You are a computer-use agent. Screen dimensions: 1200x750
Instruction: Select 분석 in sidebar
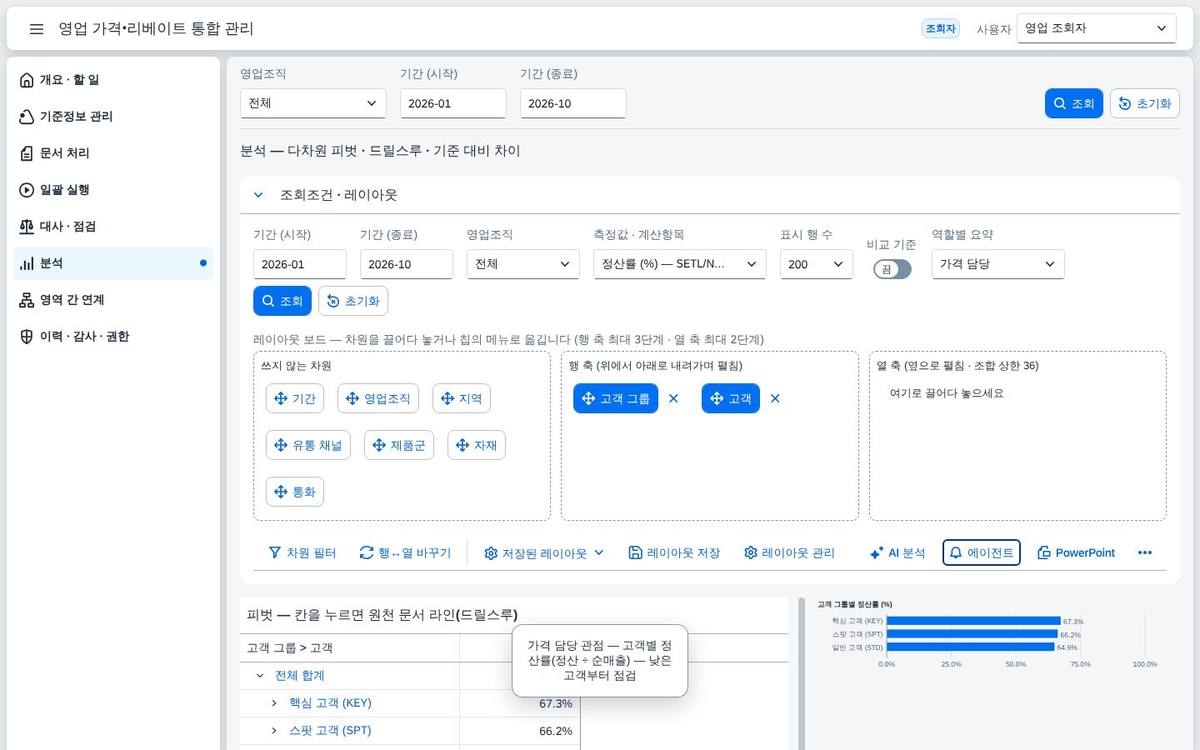113,263
